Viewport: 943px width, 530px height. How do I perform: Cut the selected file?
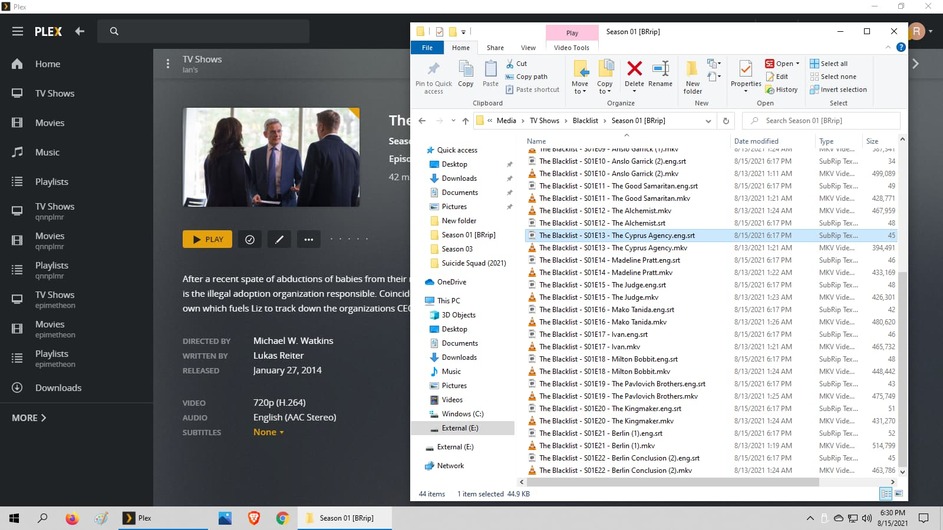point(517,63)
